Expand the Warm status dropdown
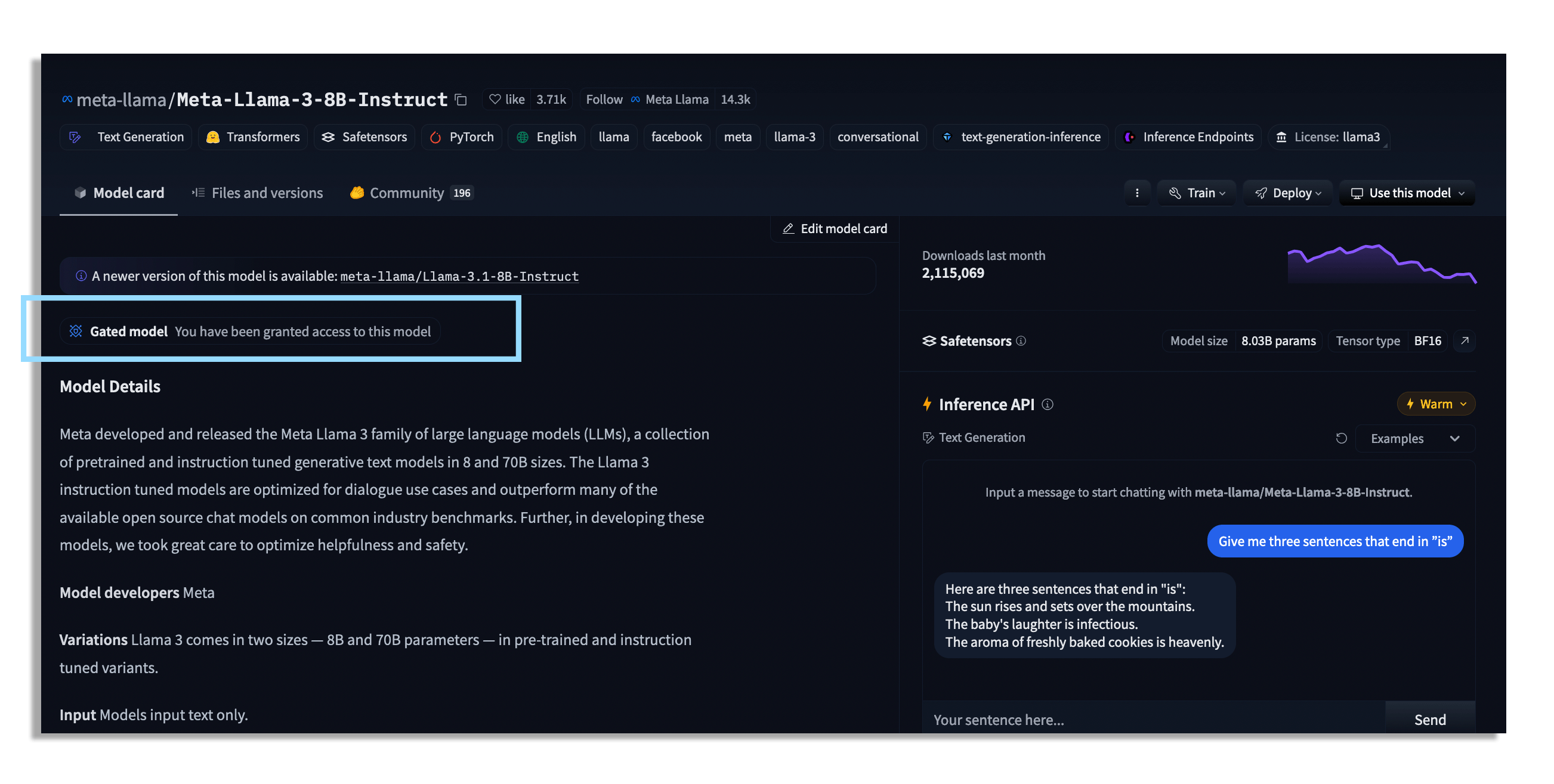This screenshot has width=1554, height=784. pos(1436,404)
